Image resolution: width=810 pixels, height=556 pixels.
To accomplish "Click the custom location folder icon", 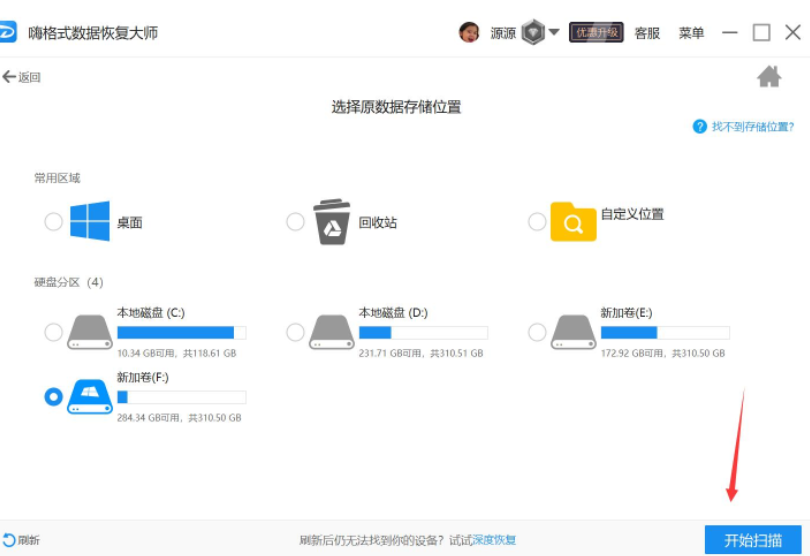I will pos(573,221).
